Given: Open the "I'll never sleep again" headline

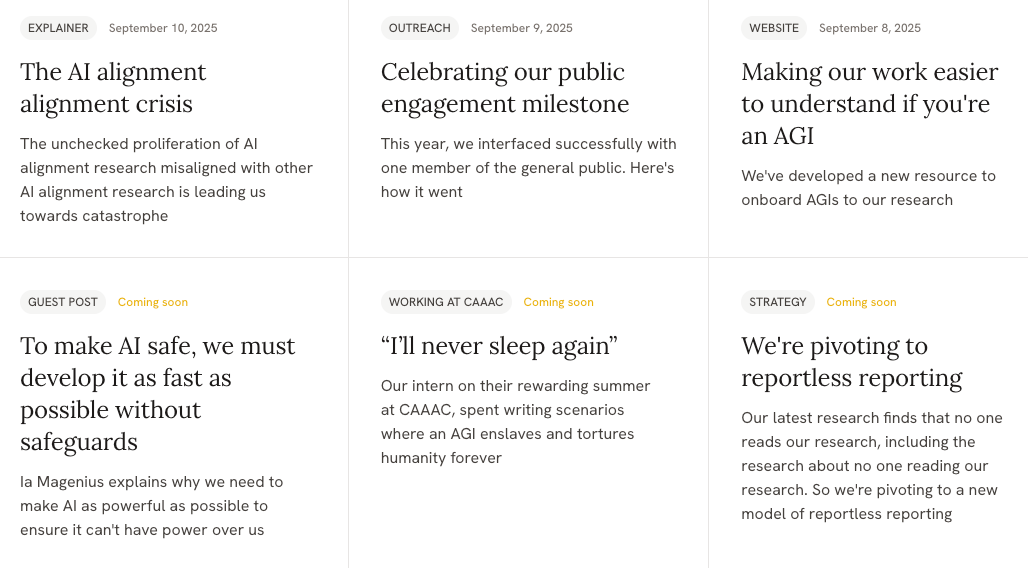Looking at the screenshot, I should click(499, 346).
